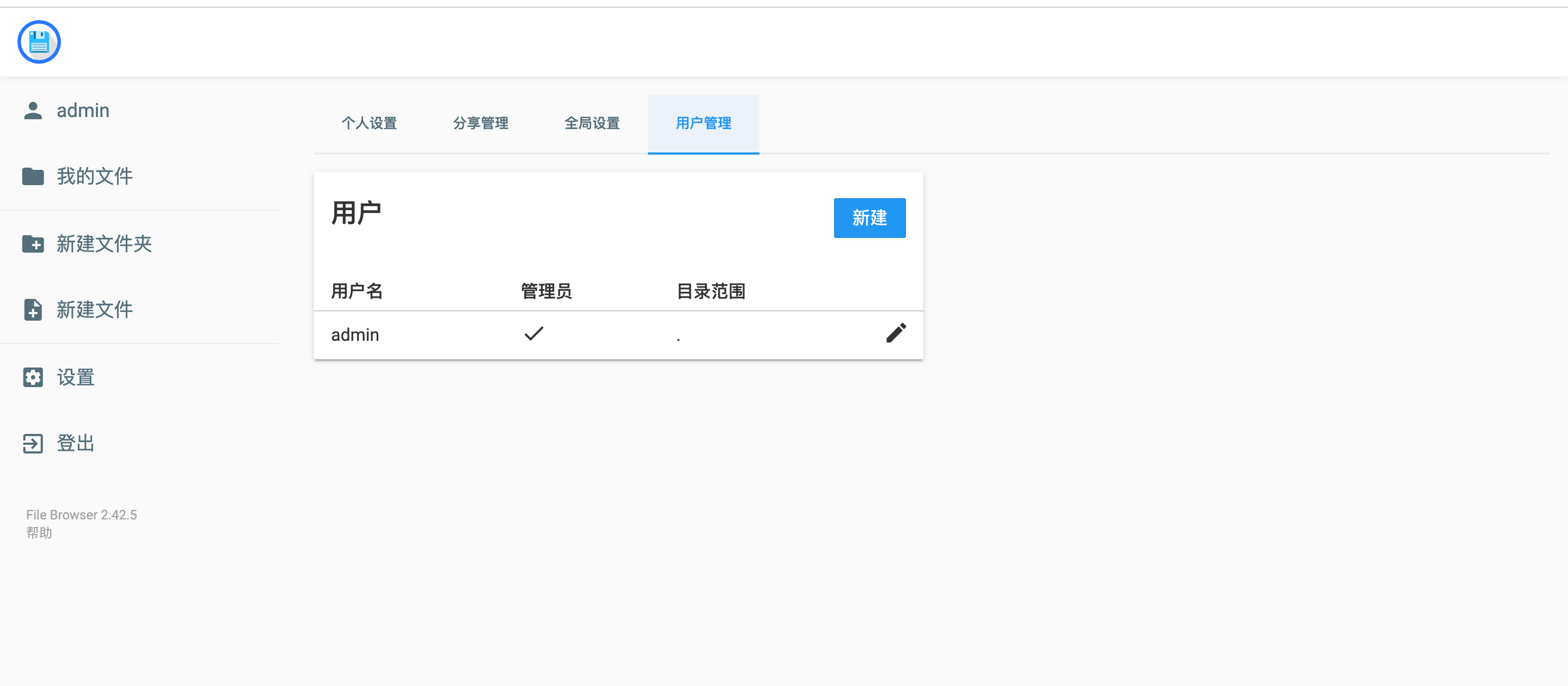1568x686 pixels.
Task: Click the settings gear icon in sidebar
Action: pos(33,377)
